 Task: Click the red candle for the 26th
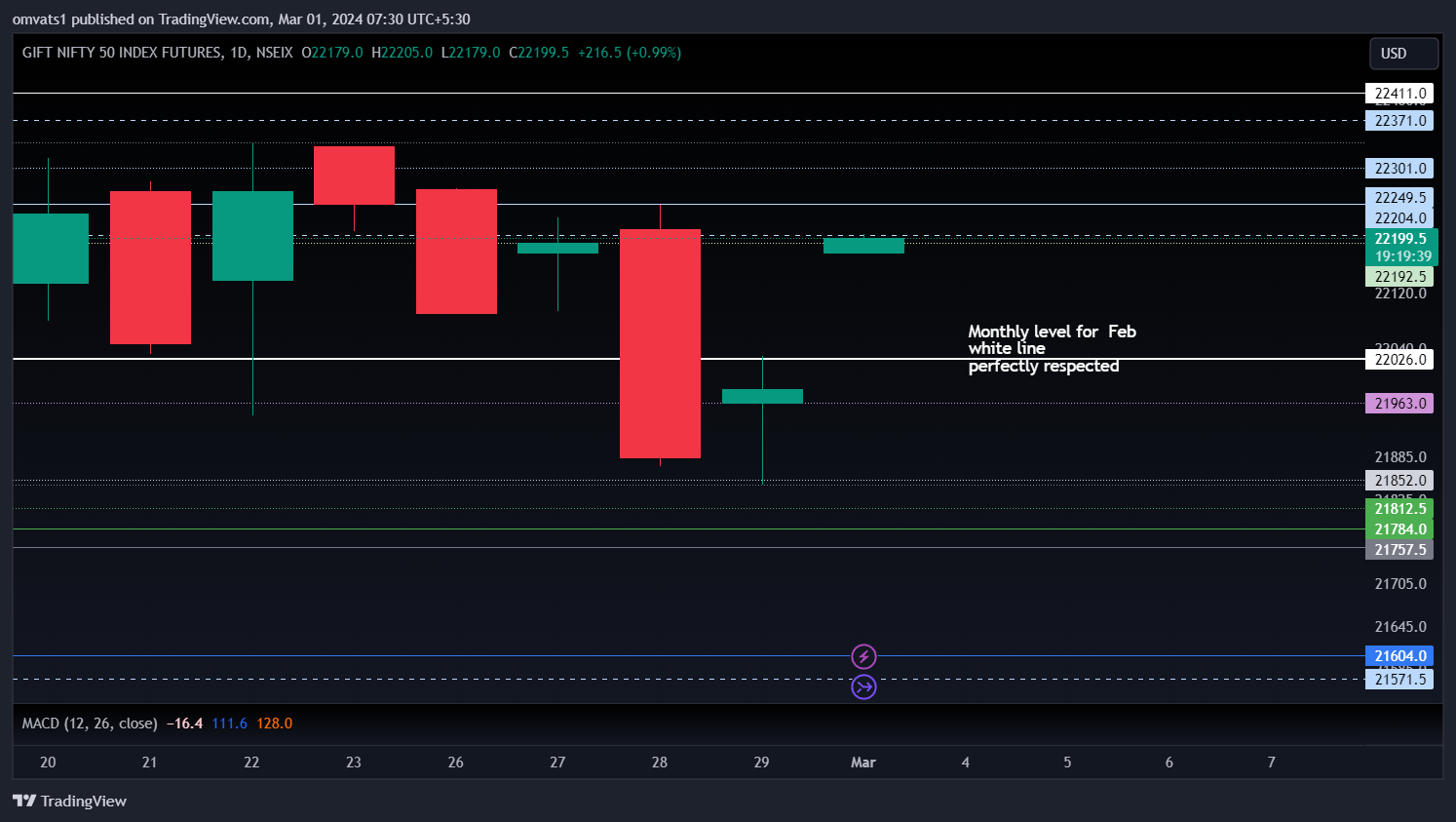(456, 252)
